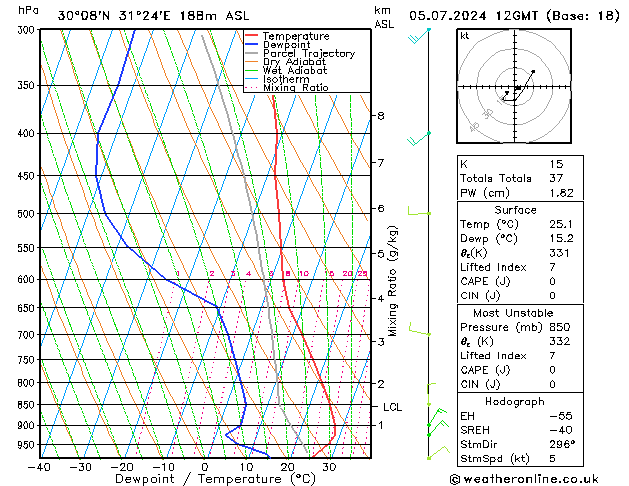Click the station coordinates title text

[154, 16]
